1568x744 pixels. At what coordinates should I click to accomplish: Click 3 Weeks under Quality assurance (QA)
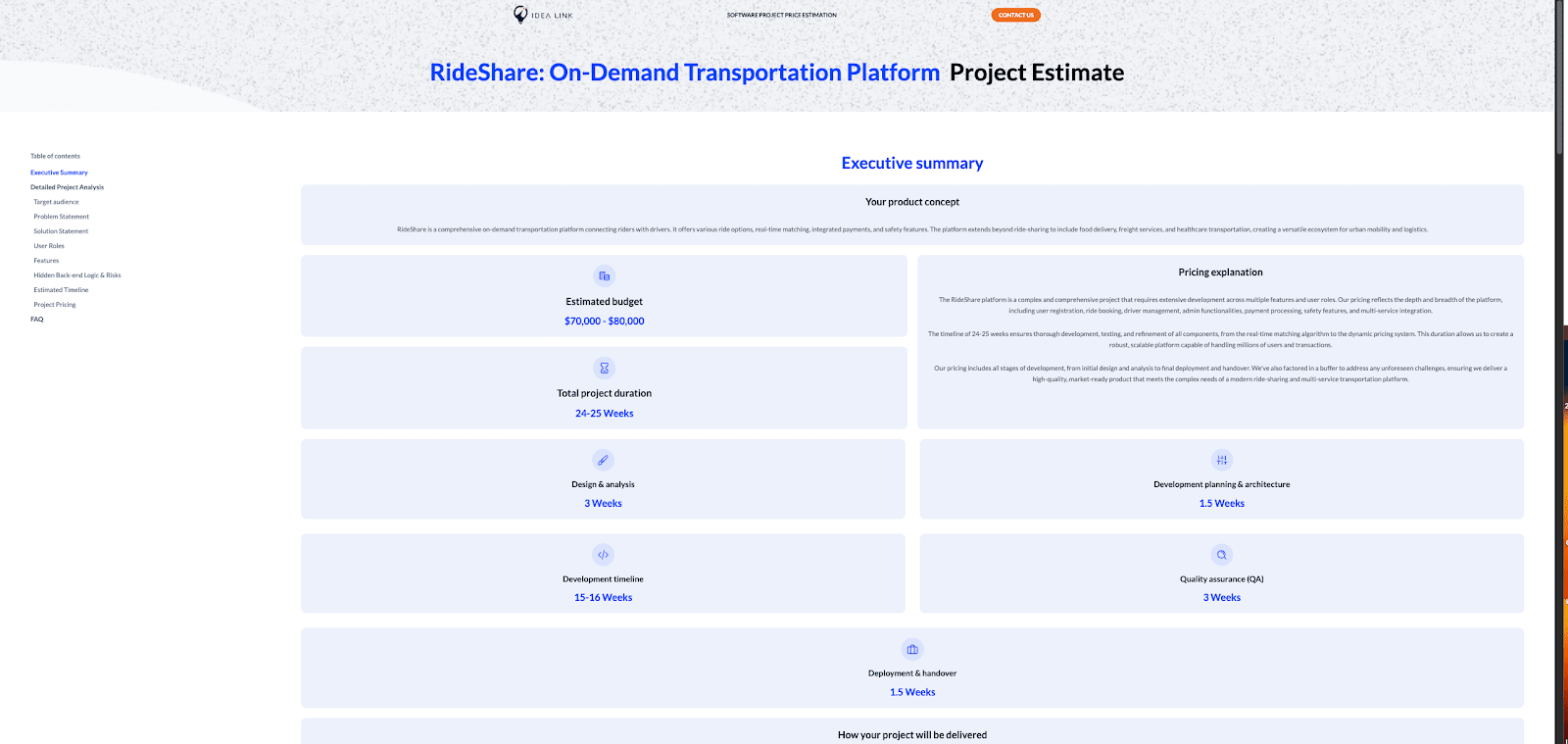pos(1222,598)
